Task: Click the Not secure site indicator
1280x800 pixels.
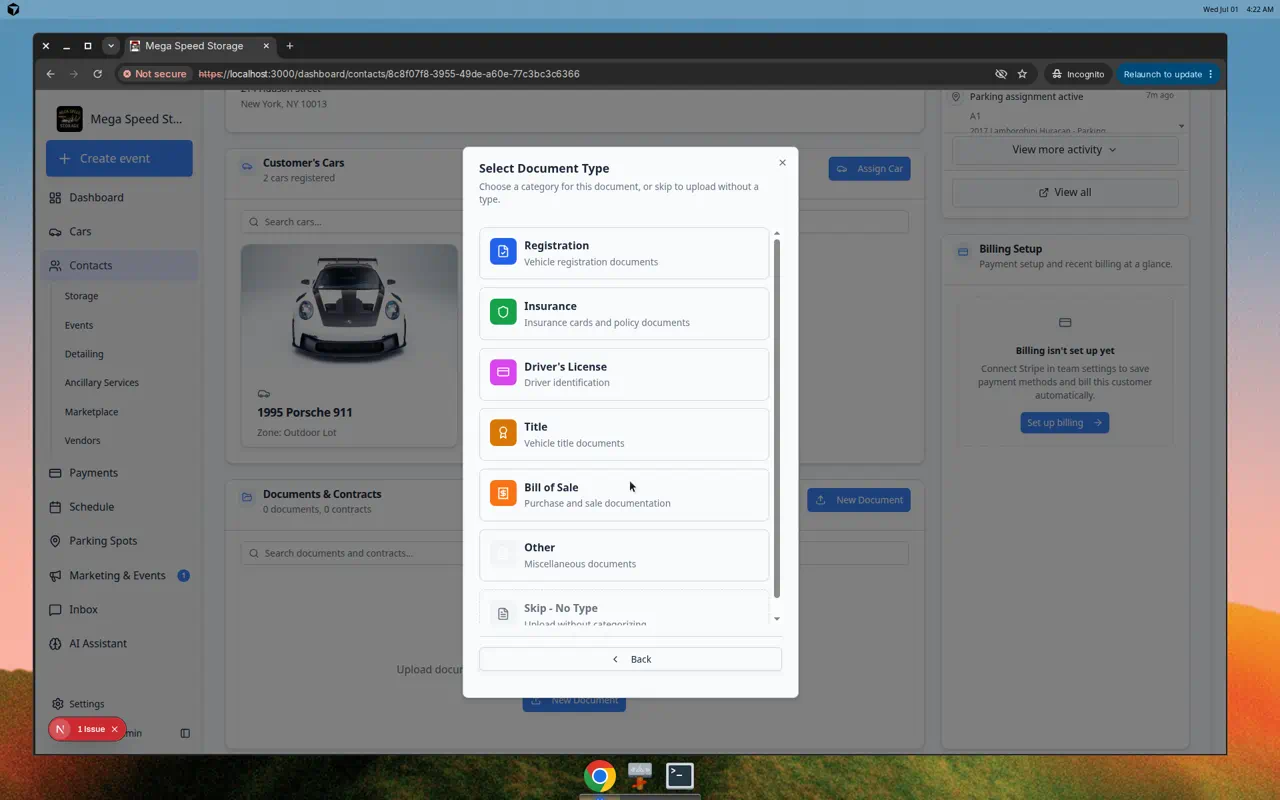Action: [x=155, y=74]
